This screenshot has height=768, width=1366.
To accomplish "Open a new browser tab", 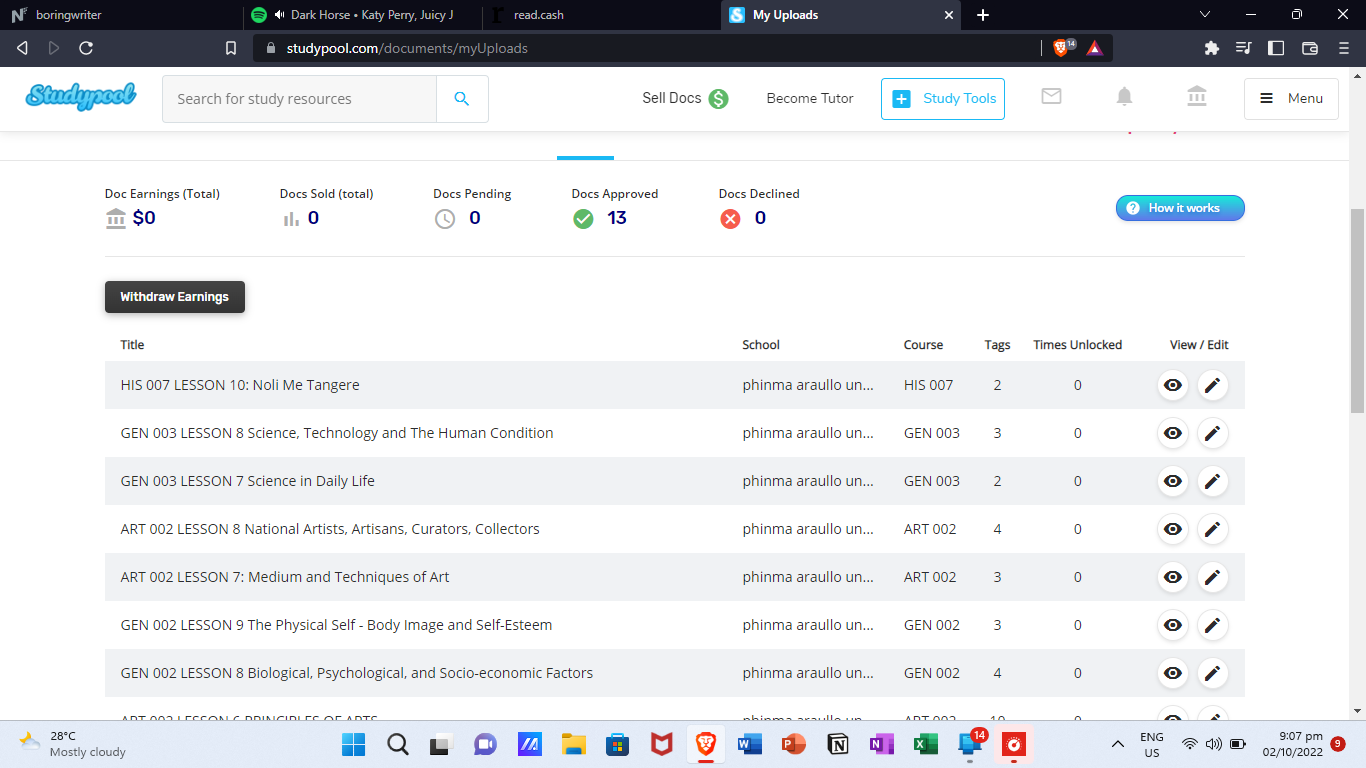I will coord(983,15).
